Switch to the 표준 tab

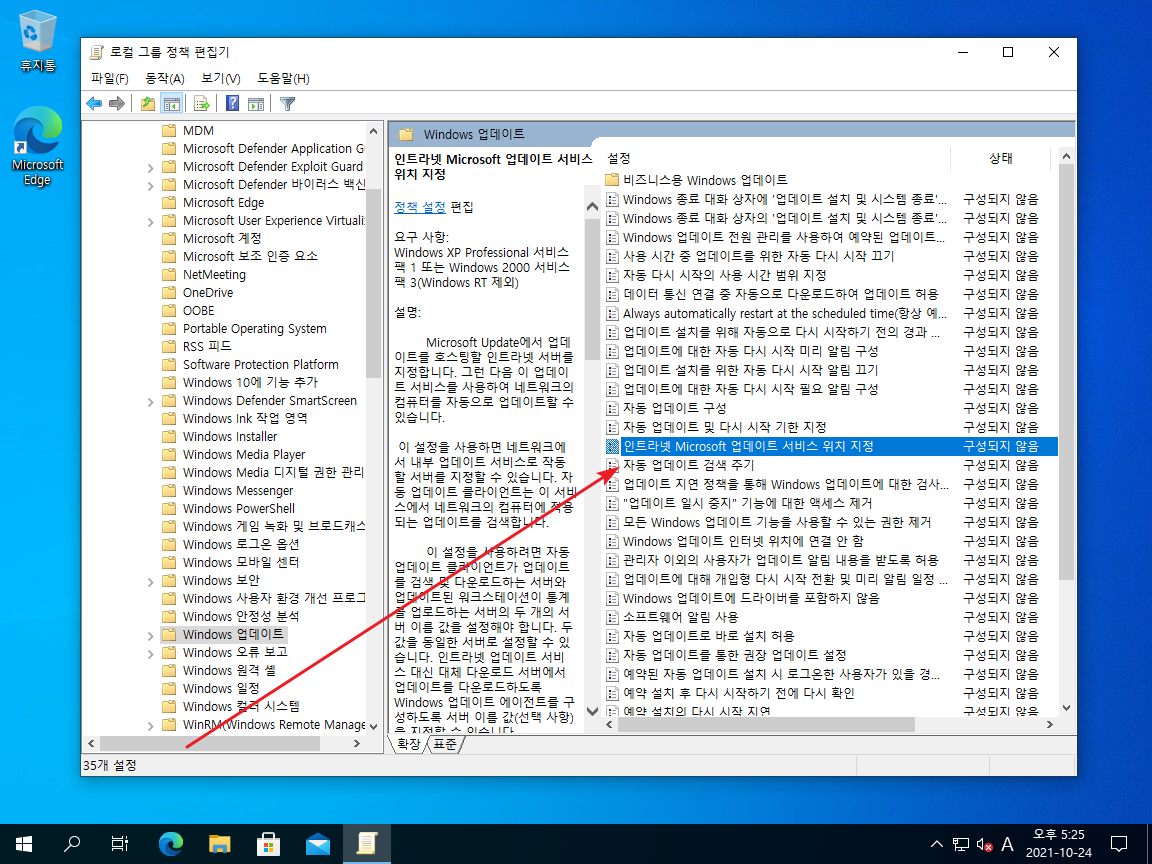(444, 744)
